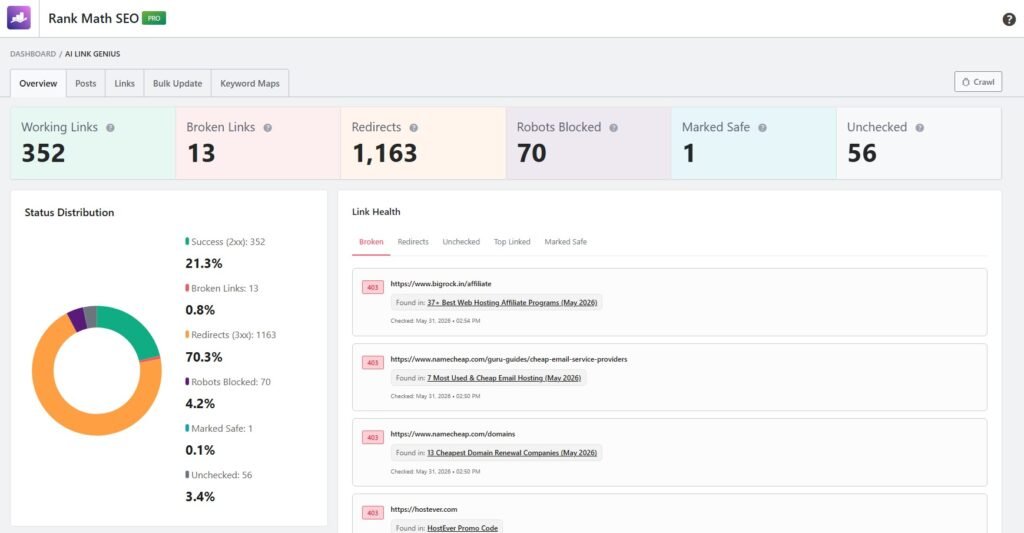Select the Redirects tab in Link Health
Viewport: 1024px width, 533px height.
(x=413, y=242)
